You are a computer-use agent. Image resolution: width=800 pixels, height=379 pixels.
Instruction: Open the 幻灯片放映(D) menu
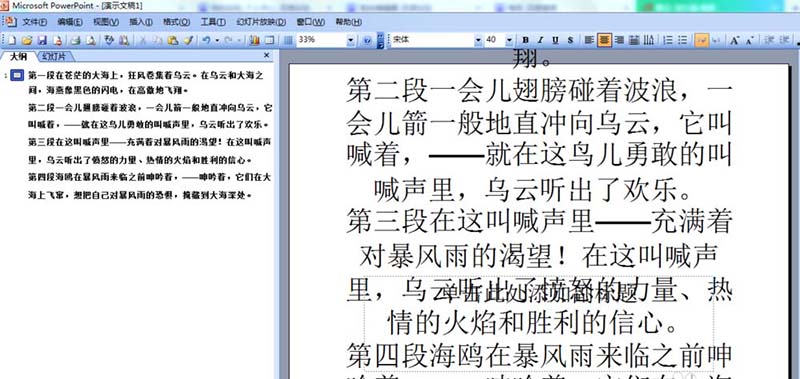tap(261, 22)
